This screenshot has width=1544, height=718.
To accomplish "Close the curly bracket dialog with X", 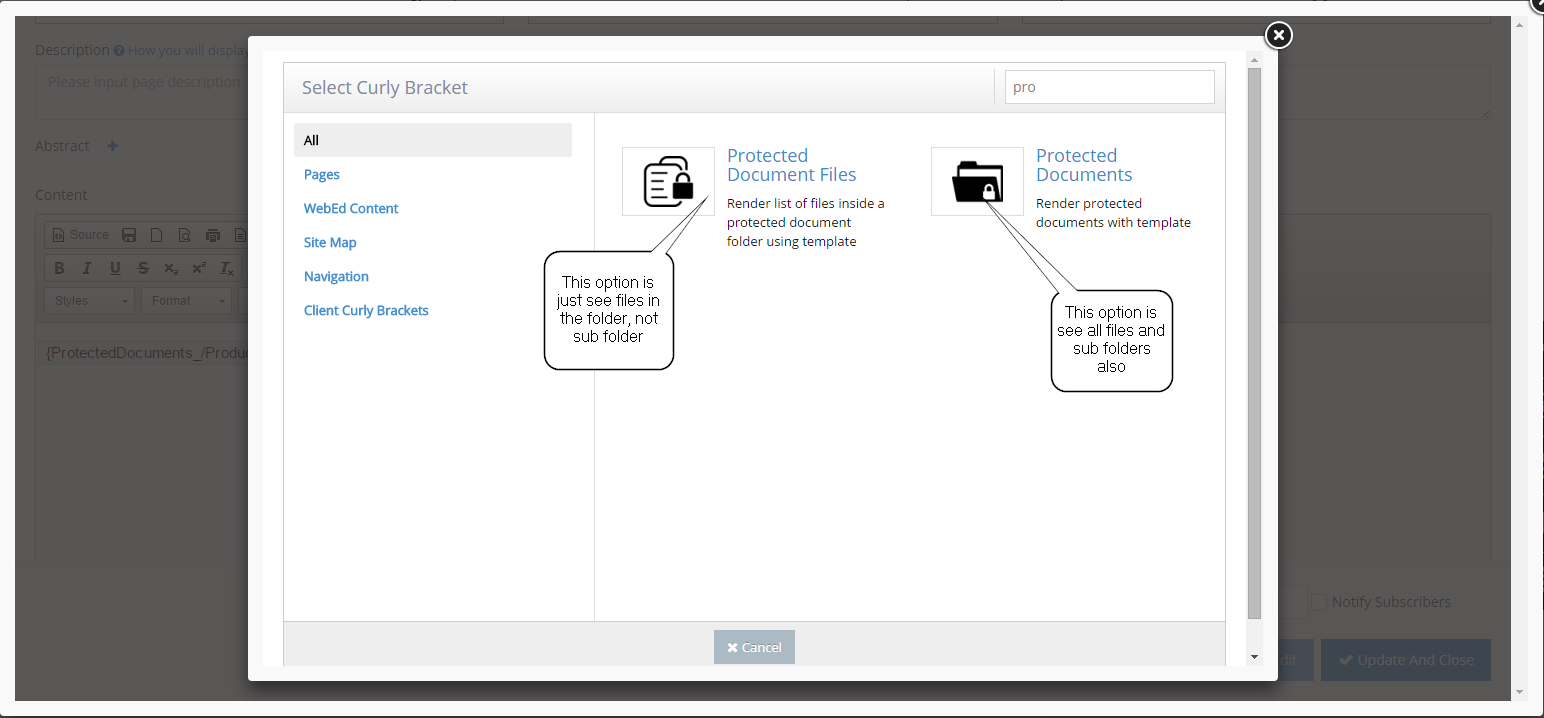I will coord(1278,36).
